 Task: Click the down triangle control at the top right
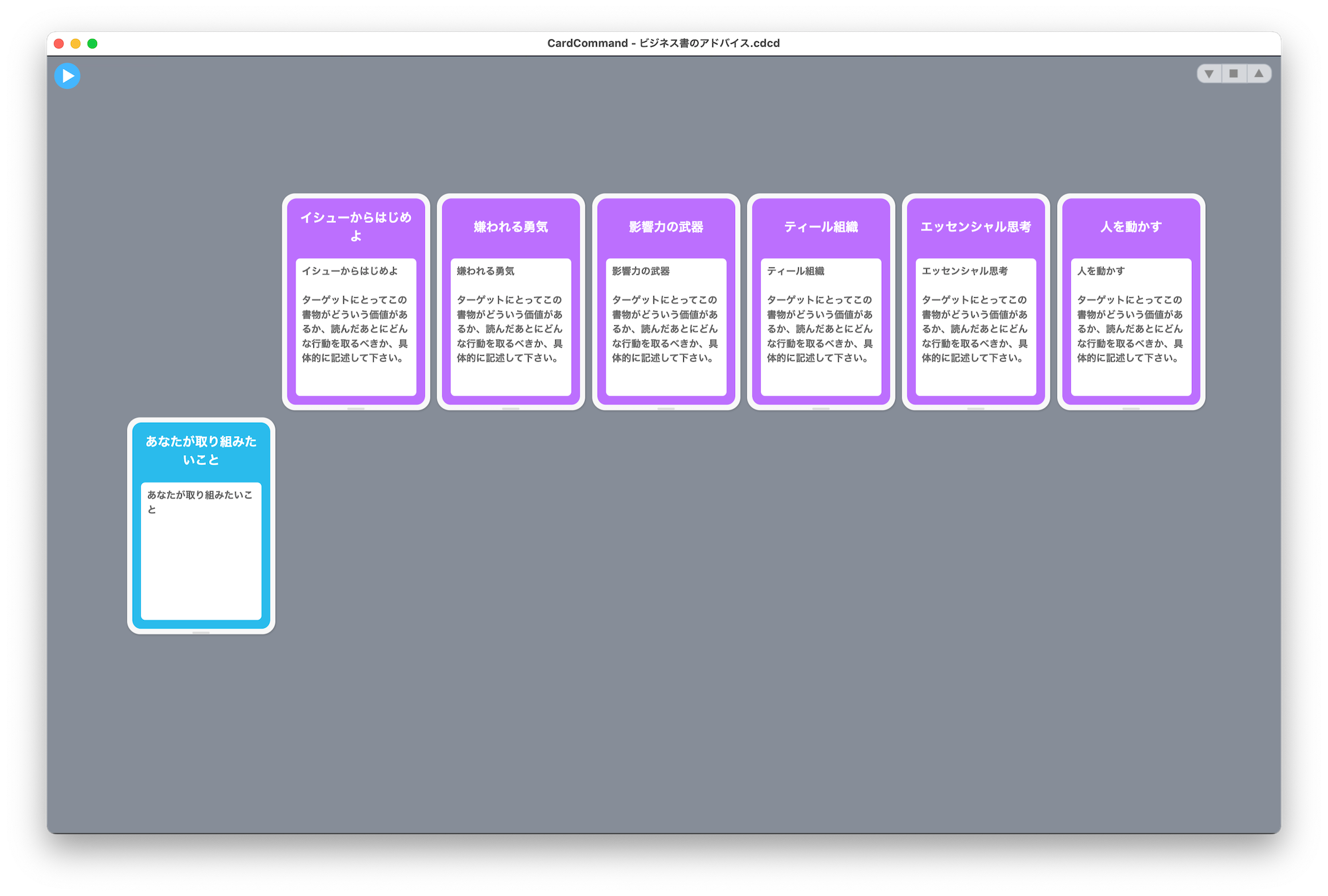(x=1209, y=74)
